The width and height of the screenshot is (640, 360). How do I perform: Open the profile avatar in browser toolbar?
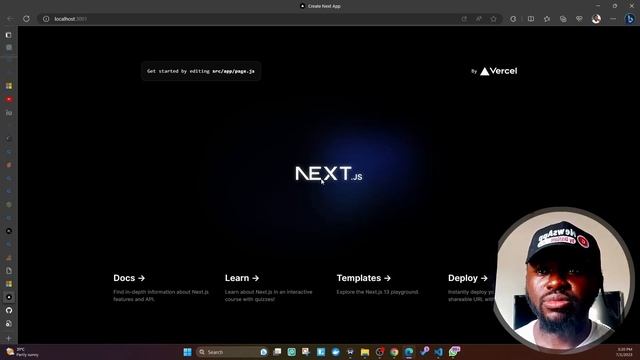pyautogui.click(x=596, y=19)
